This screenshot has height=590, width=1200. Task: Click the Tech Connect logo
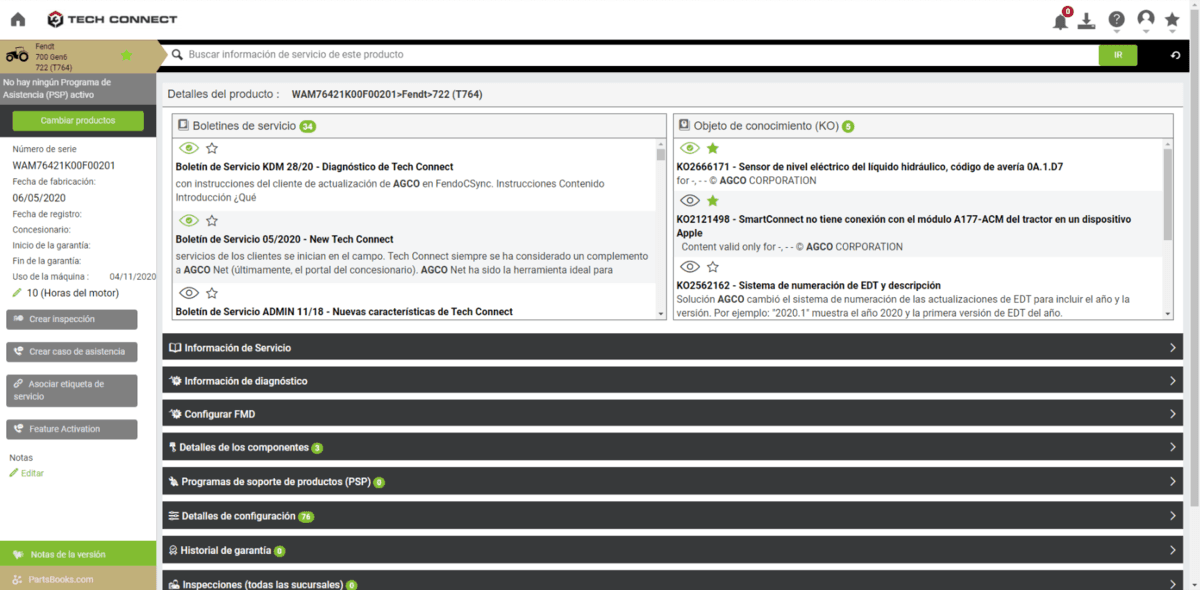click(x=112, y=19)
